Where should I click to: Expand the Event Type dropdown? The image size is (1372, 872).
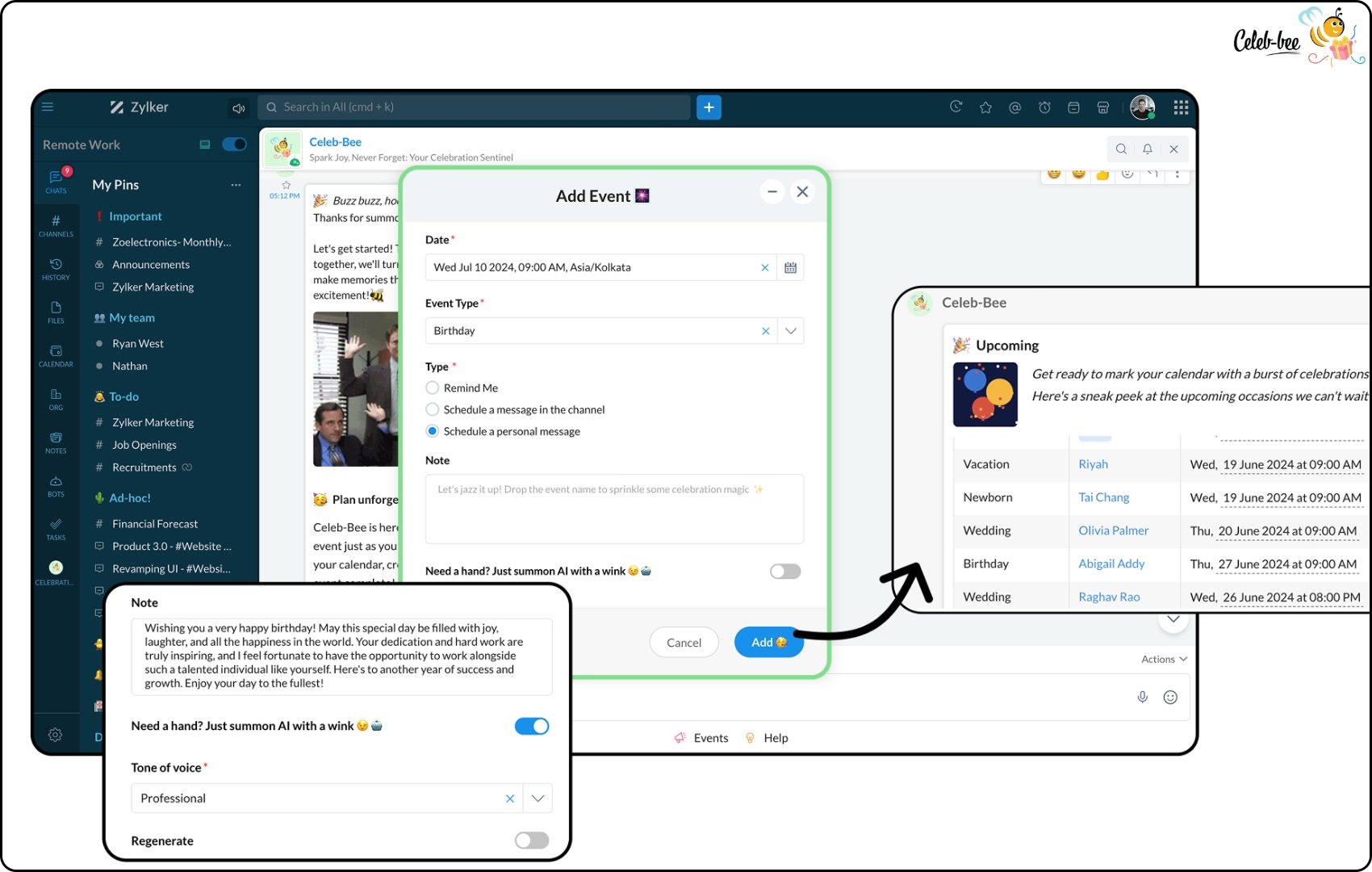pyautogui.click(x=790, y=330)
